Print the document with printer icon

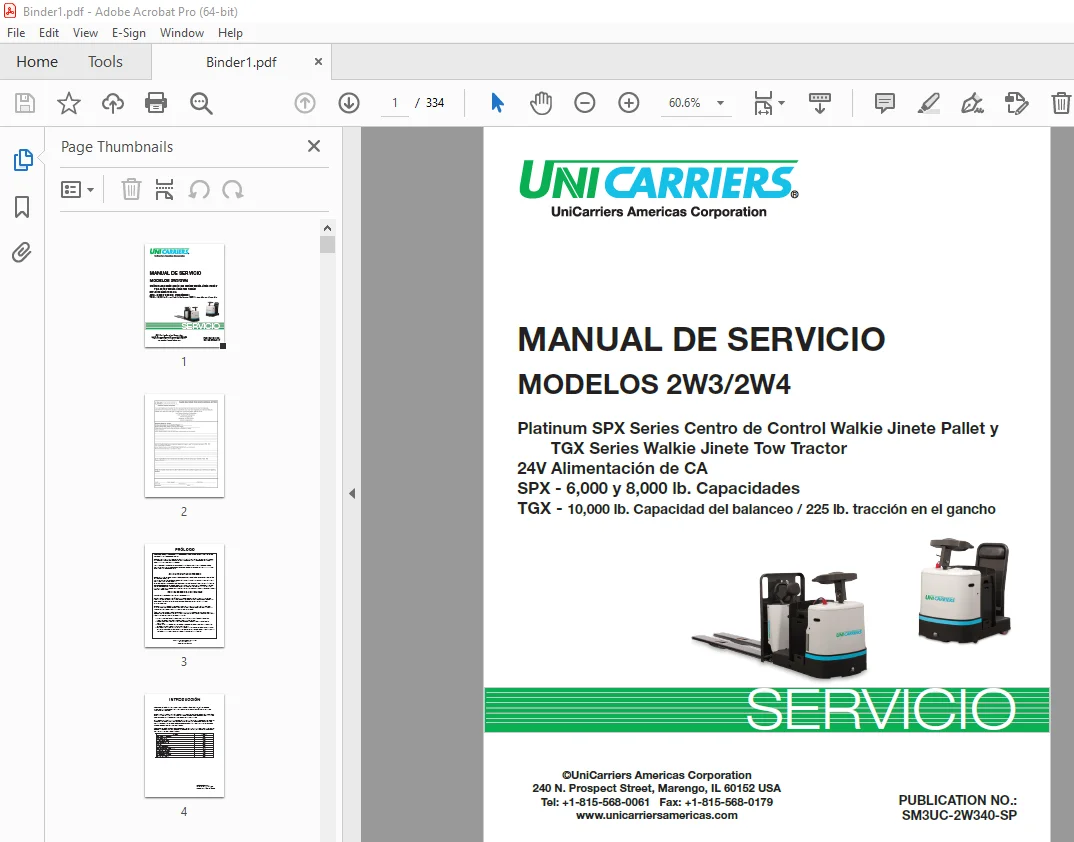click(x=156, y=103)
